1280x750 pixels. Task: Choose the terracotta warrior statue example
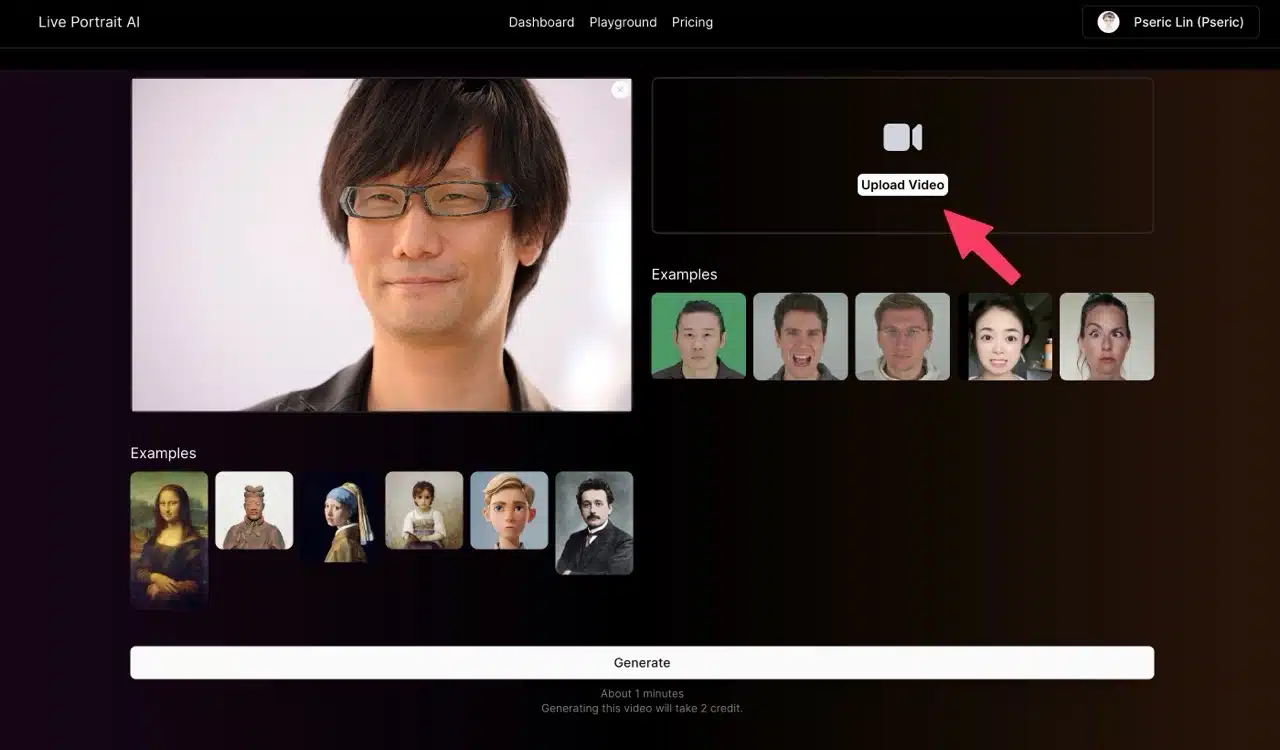[x=254, y=510]
